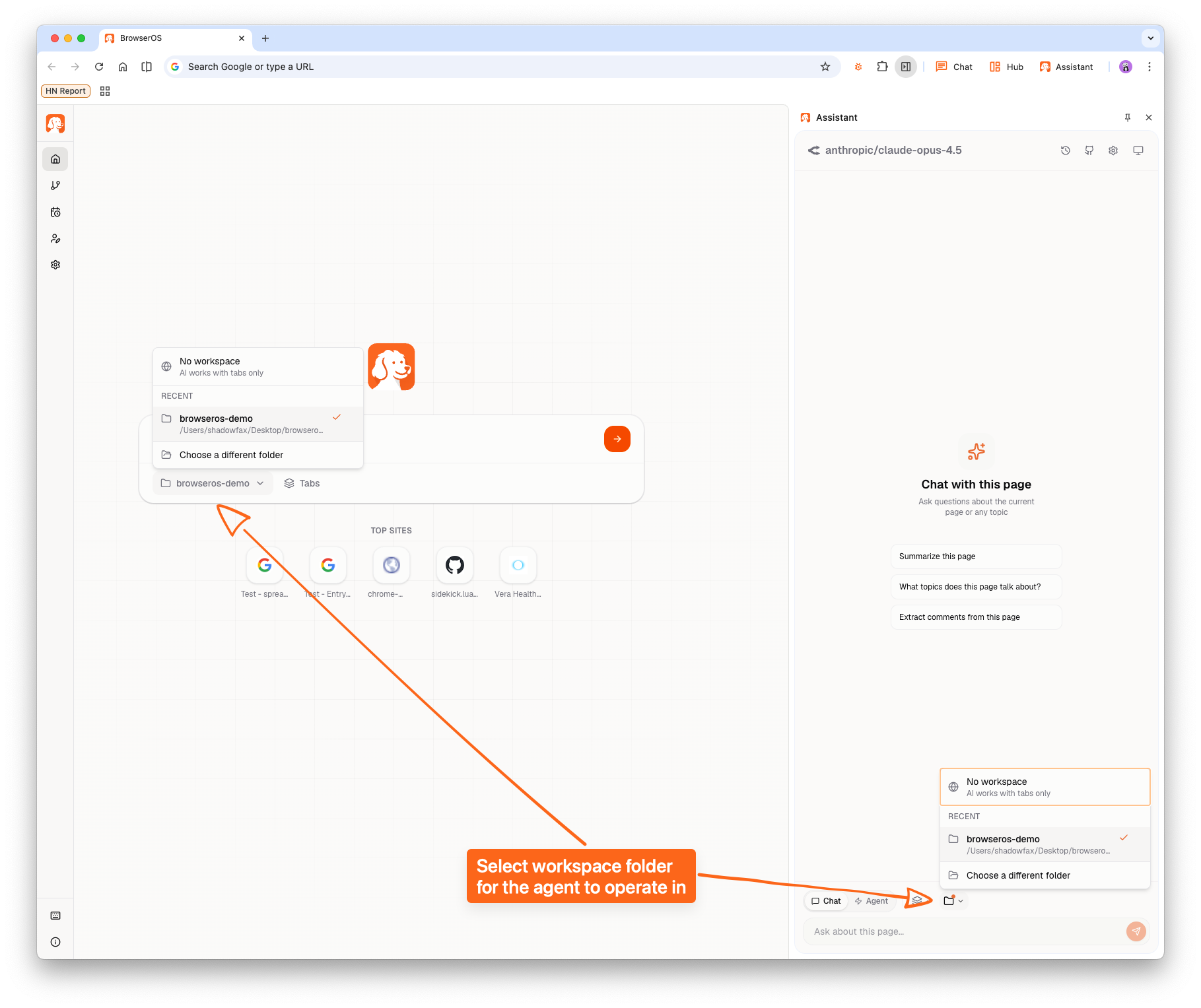
Task: Open settings gear in the left sidebar
Action: [55, 264]
